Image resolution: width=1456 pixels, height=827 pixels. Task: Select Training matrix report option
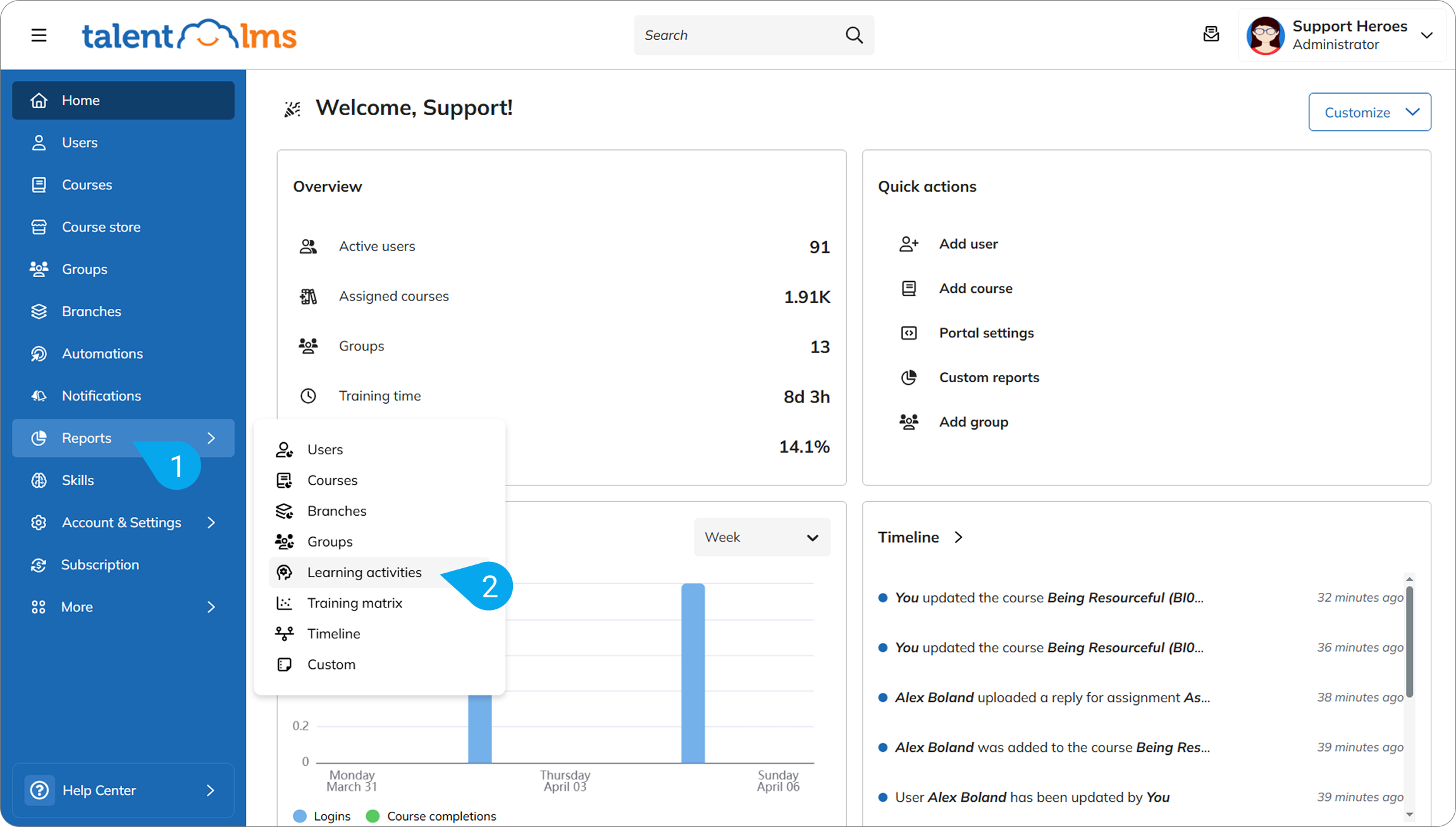coord(354,603)
